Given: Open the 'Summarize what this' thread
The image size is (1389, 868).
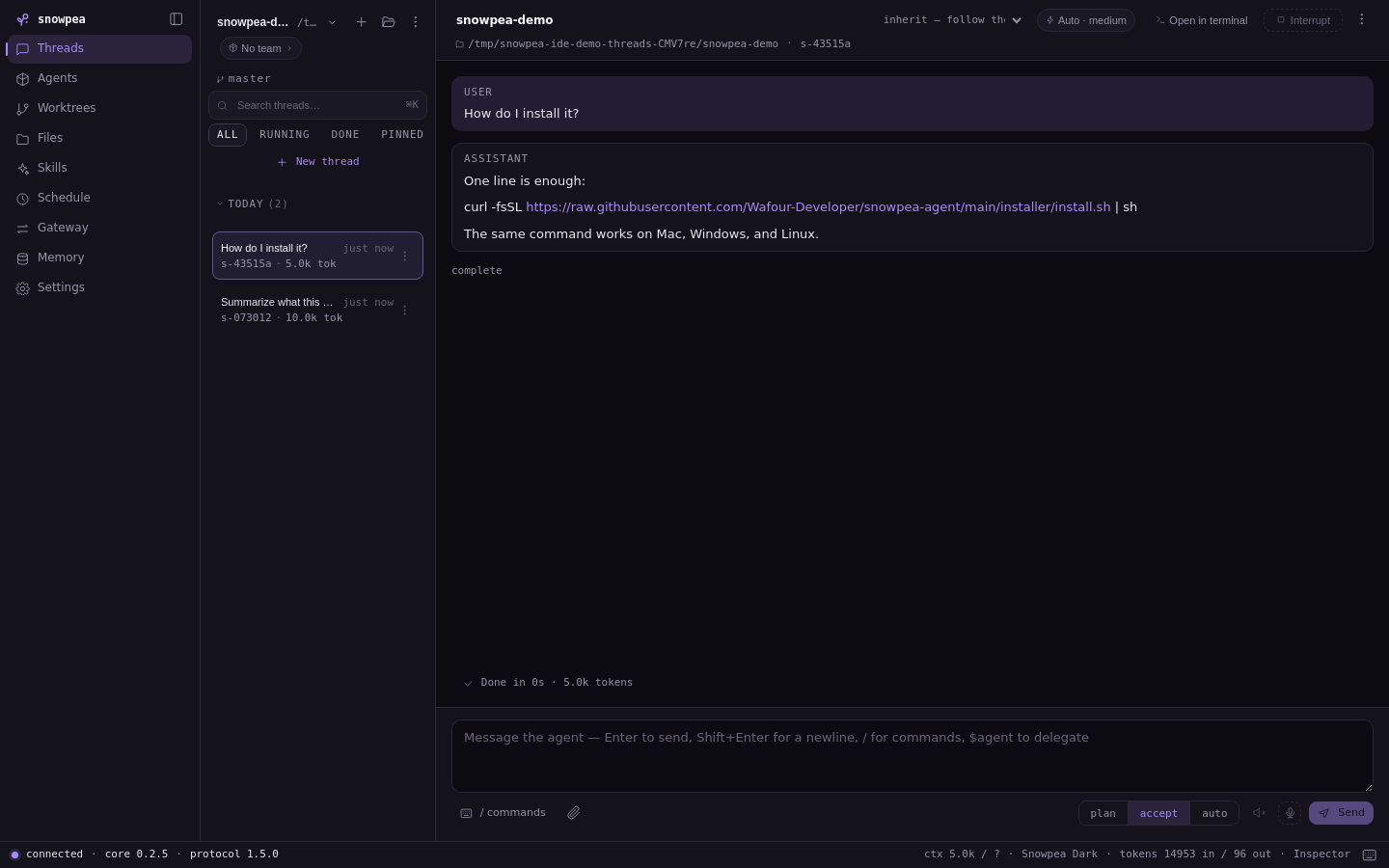Looking at the screenshot, I should coord(317,310).
